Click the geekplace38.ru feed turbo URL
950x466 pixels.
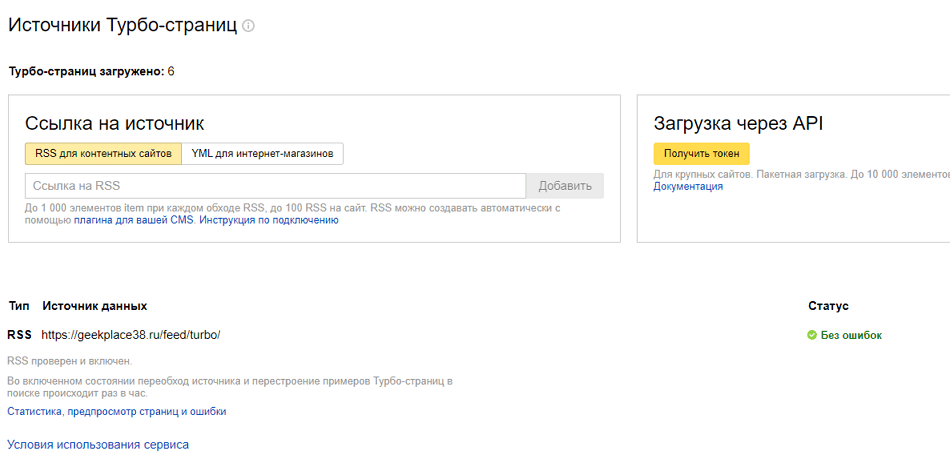coord(131,335)
